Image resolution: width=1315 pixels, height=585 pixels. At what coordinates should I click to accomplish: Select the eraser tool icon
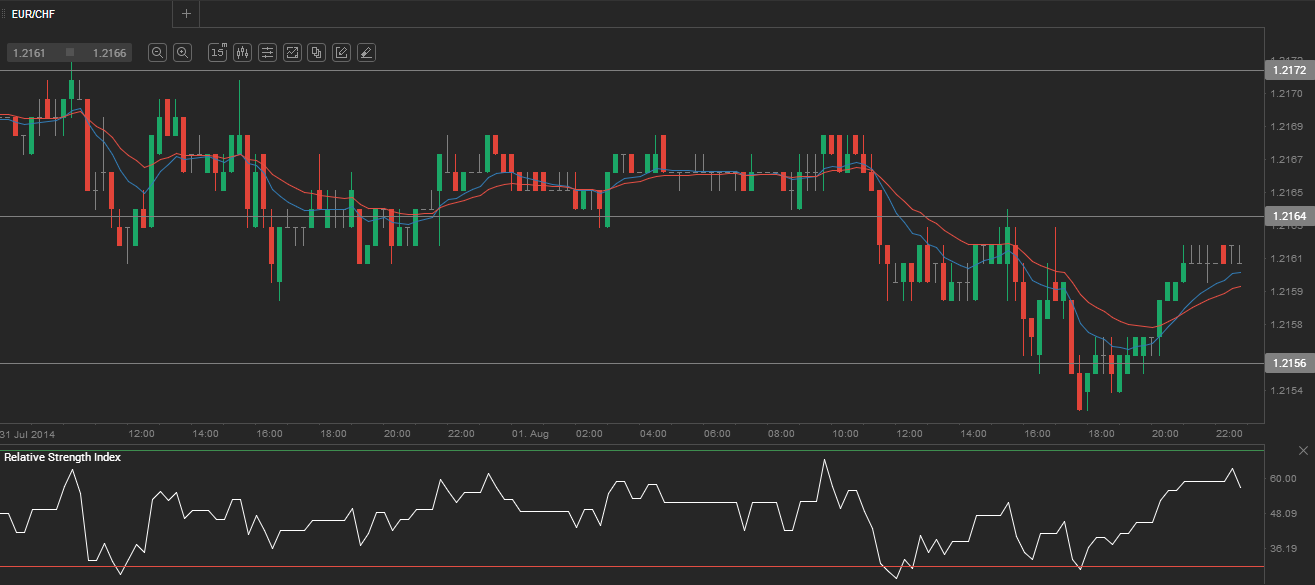[366, 53]
